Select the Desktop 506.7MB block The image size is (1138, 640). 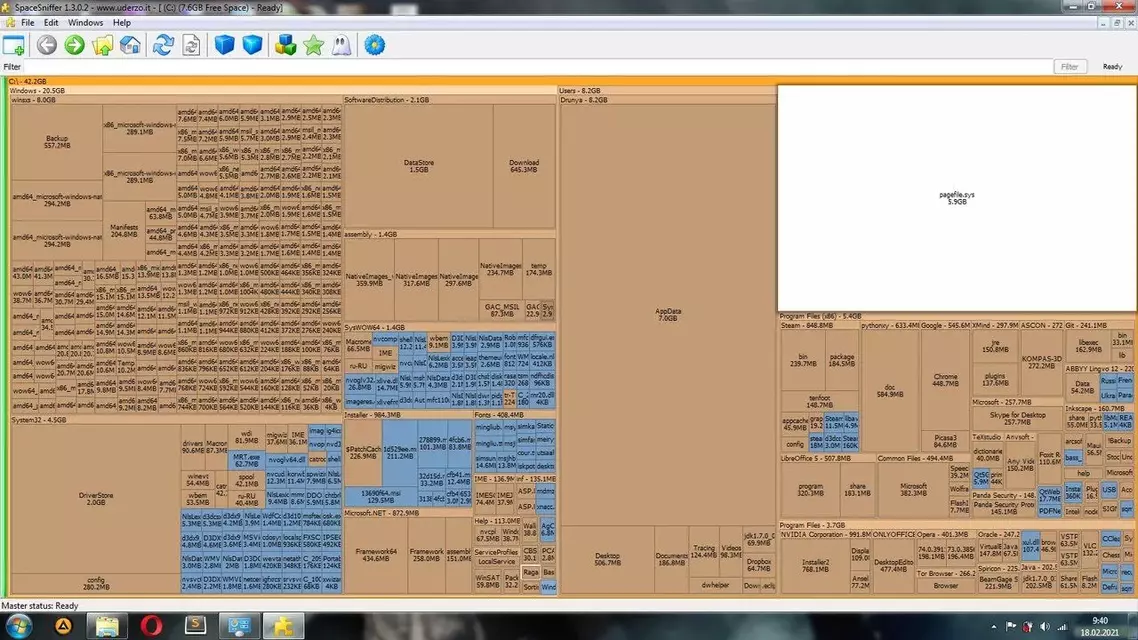pyautogui.click(x=607, y=559)
